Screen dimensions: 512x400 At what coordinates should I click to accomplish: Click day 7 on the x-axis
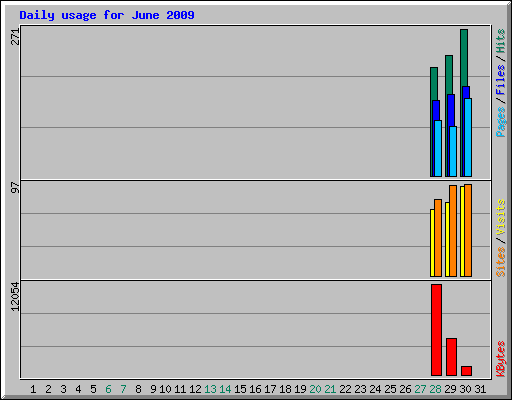click(x=123, y=389)
